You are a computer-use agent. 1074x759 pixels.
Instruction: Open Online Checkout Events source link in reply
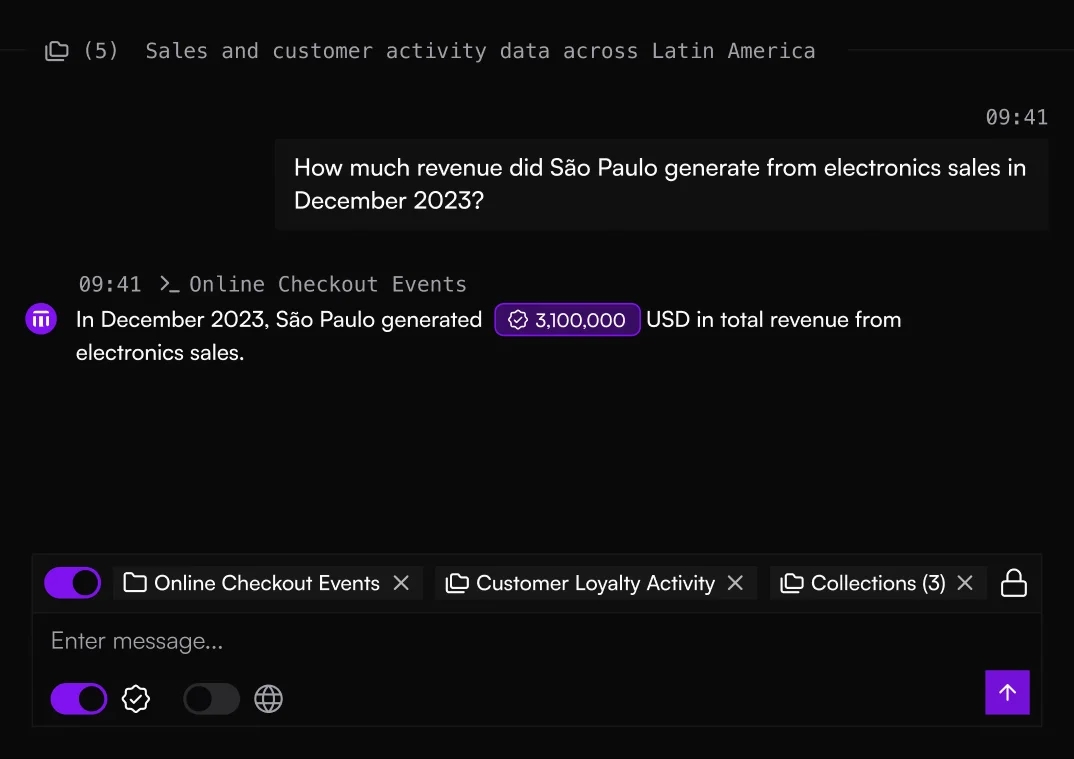327,284
